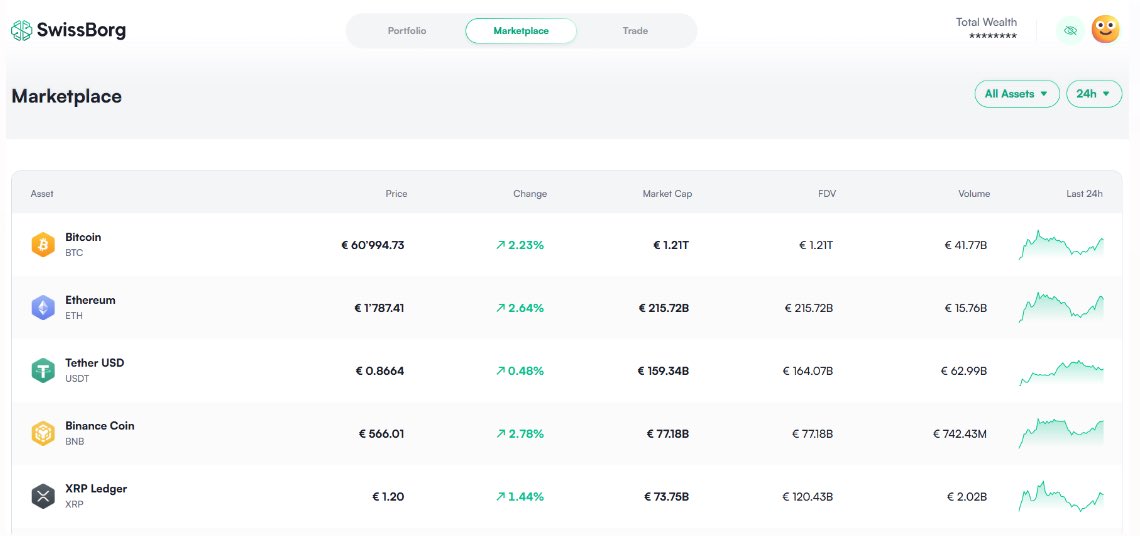Click Ethereum's 2.64% change value
Screen dimensions: 1140x536
(x=520, y=308)
